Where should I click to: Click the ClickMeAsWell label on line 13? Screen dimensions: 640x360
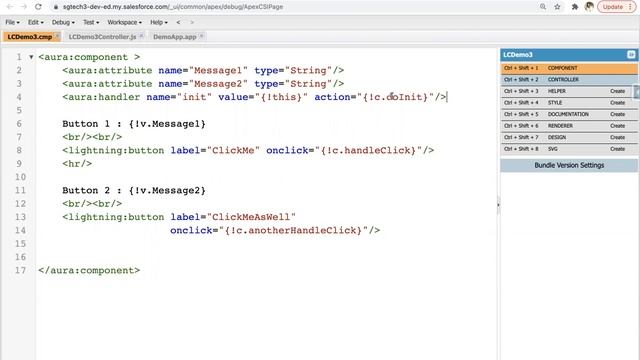pyautogui.click(x=251, y=217)
